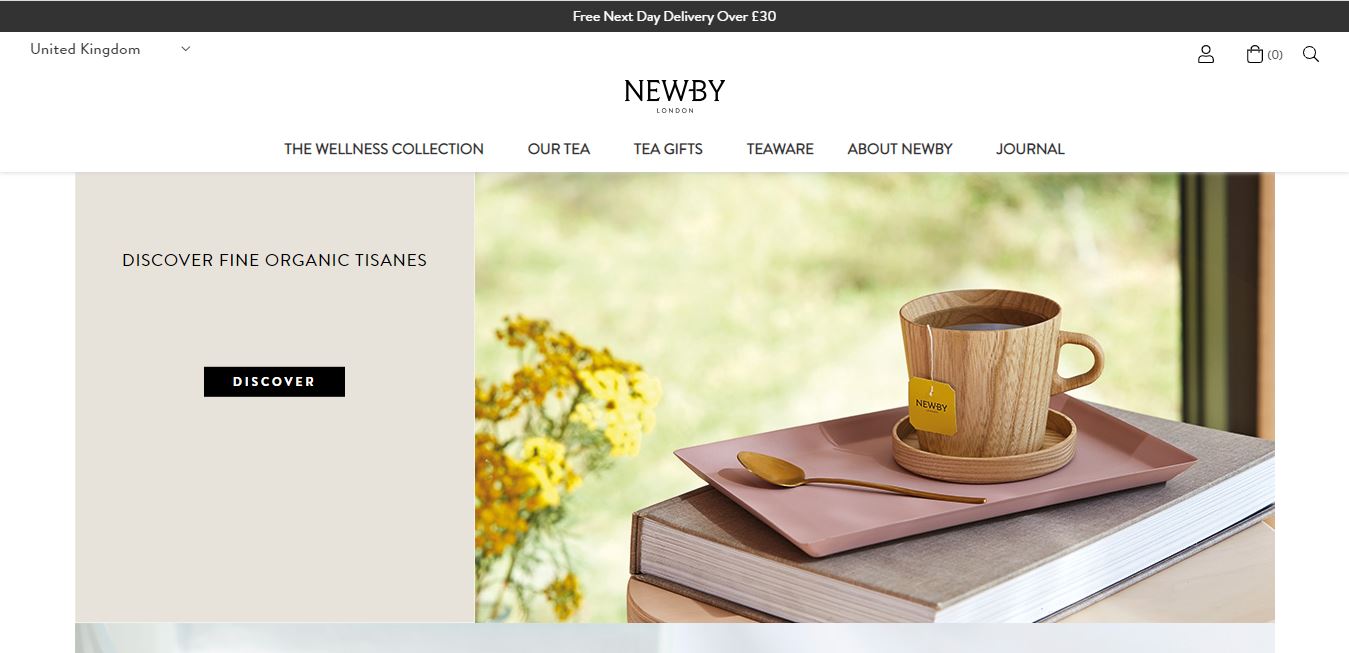Image resolution: width=1349 pixels, height=653 pixels.
Task: Open the user account icon
Action: (1206, 54)
